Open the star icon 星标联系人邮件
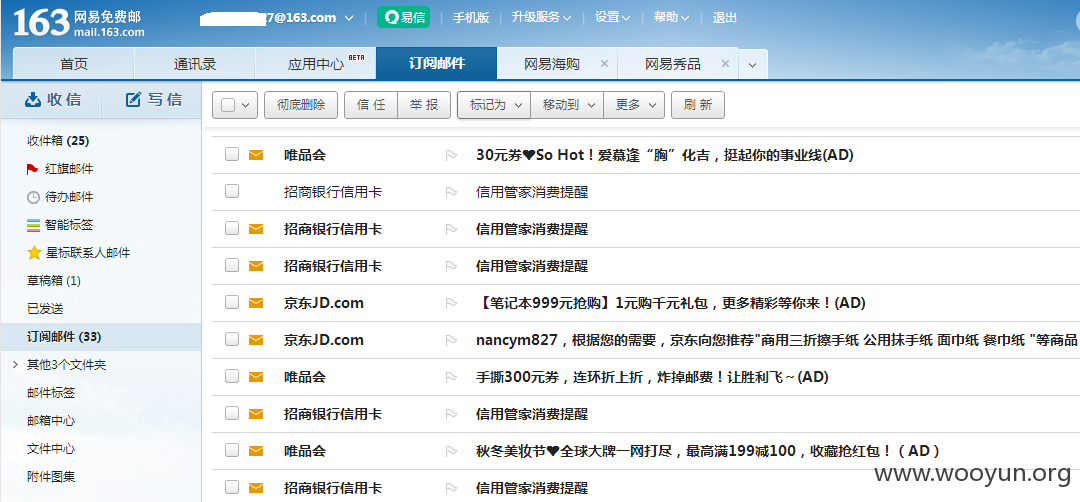 coord(34,253)
